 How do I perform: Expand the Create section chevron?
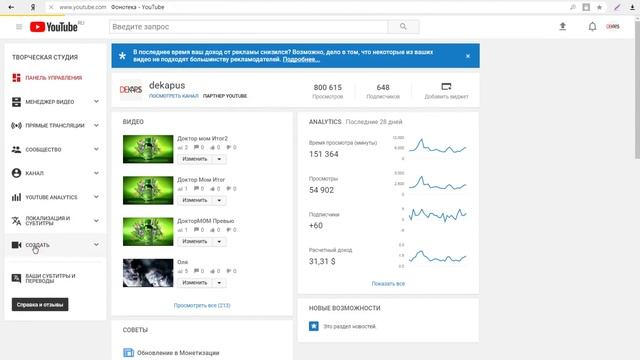(96, 244)
